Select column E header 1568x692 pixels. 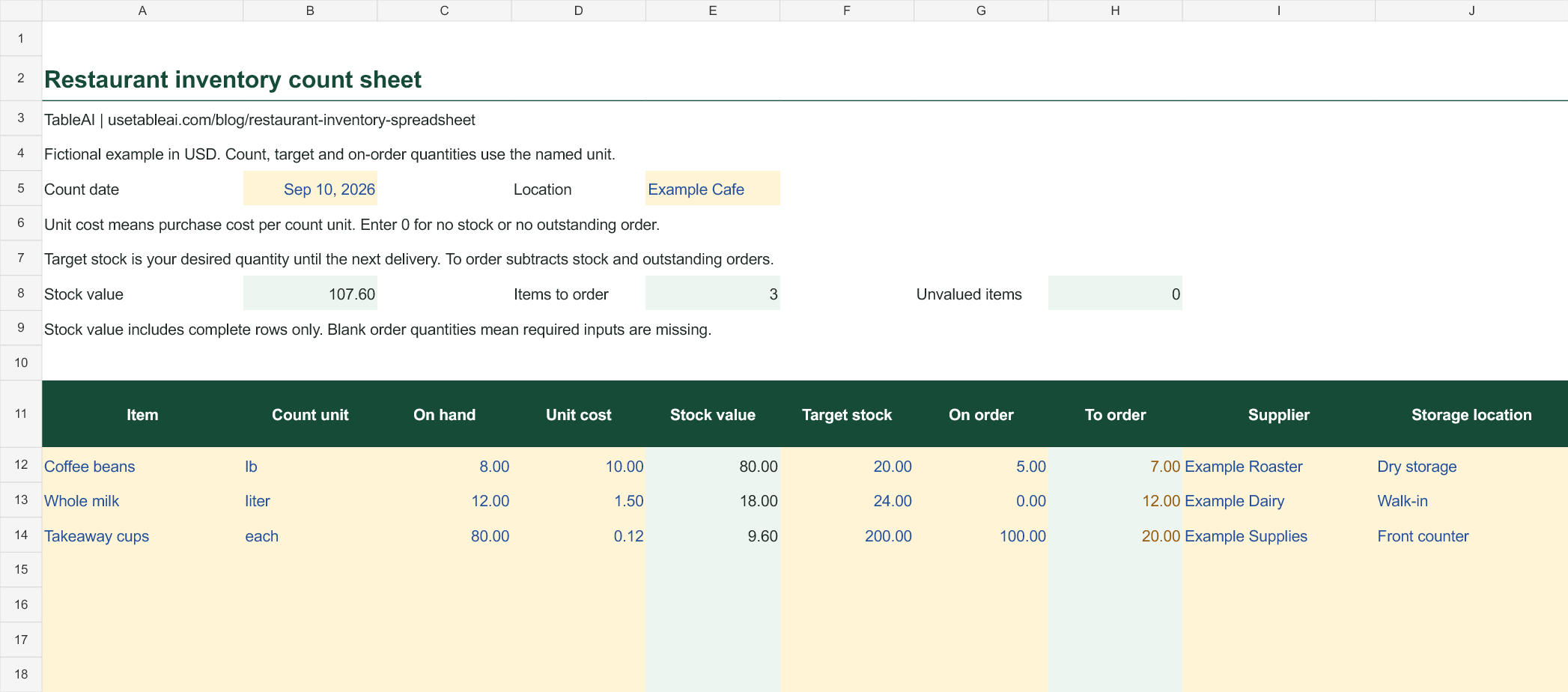coord(712,10)
